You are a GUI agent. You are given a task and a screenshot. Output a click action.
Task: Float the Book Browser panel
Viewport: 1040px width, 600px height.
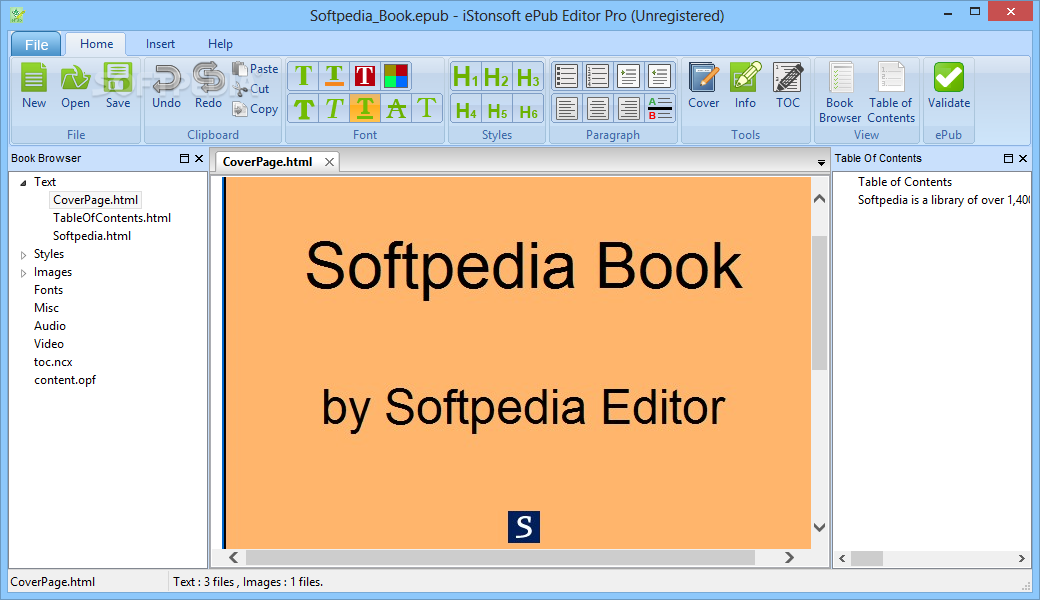[184, 158]
